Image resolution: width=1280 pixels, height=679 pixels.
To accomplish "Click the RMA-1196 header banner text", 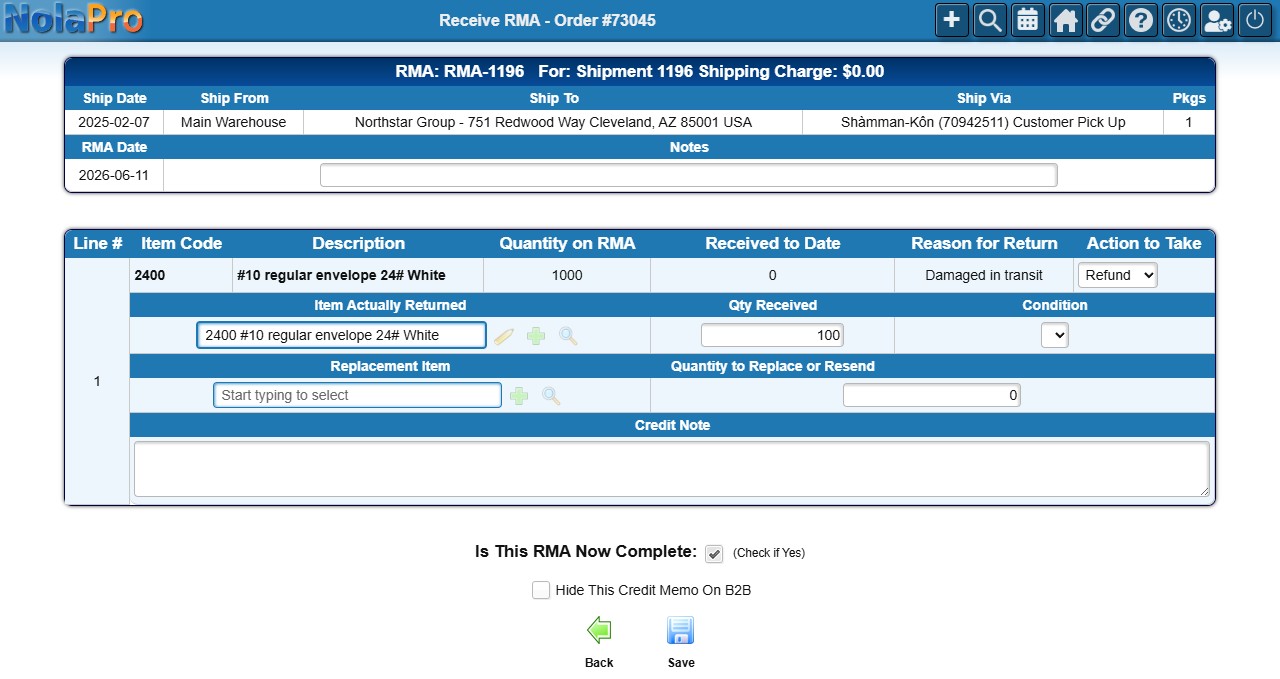I will pyautogui.click(x=640, y=71).
